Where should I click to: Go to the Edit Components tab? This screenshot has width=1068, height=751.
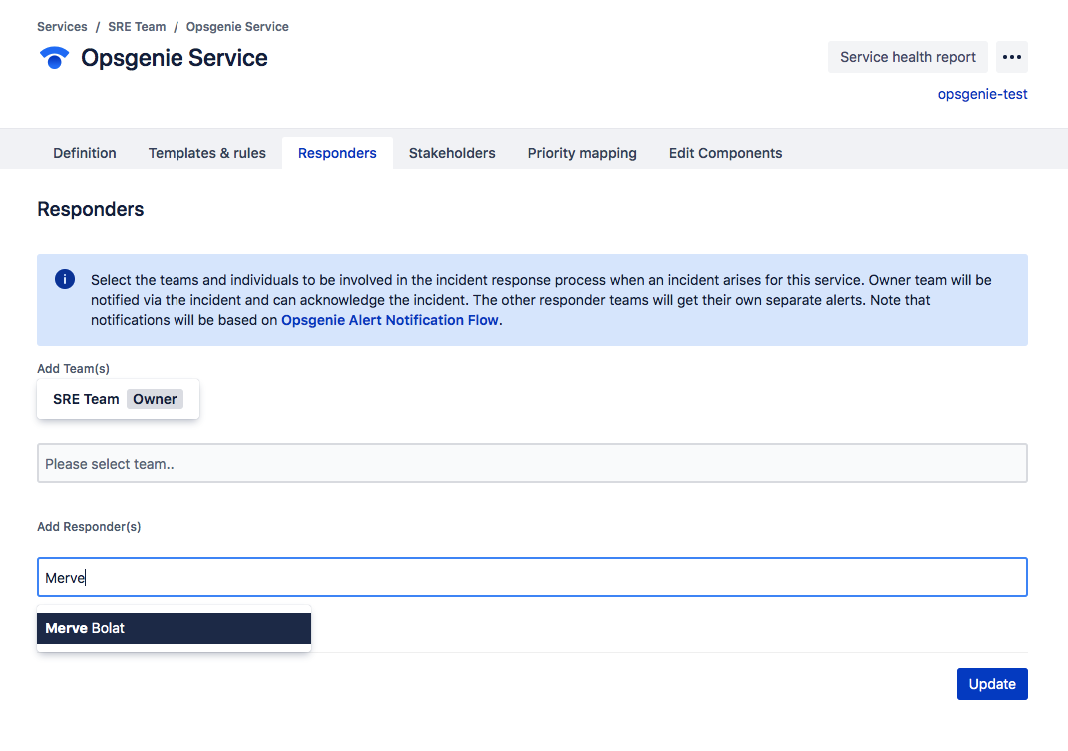pos(725,153)
